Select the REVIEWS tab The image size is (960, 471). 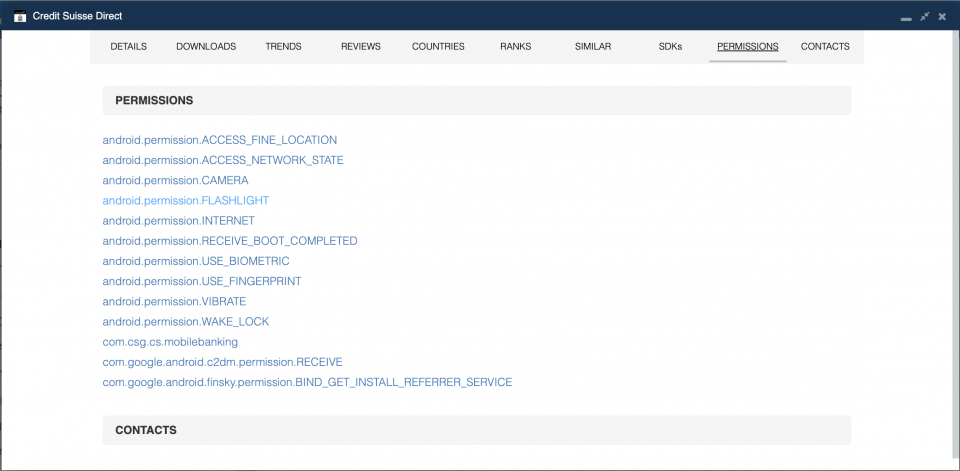pos(361,46)
